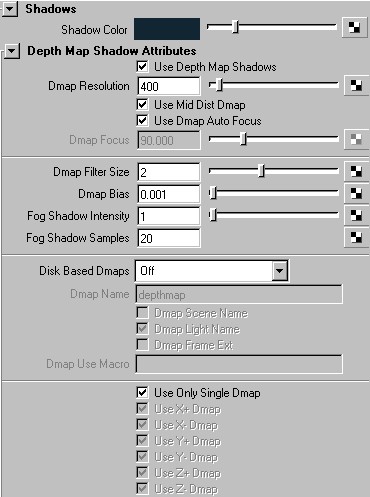The height and width of the screenshot is (497, 370).
Task: Toggle Use Mid Dist Dmap checkbox
Action: tap(142, 104)
